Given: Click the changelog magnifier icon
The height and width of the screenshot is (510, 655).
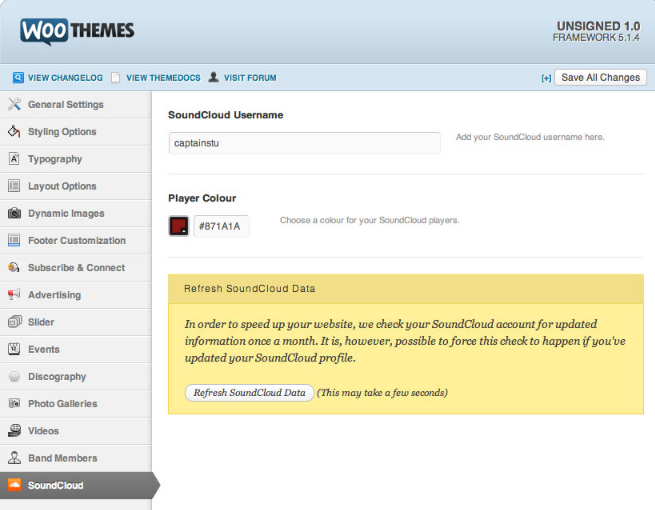Looking at the screenshot, I should click(x=18, y=78).
